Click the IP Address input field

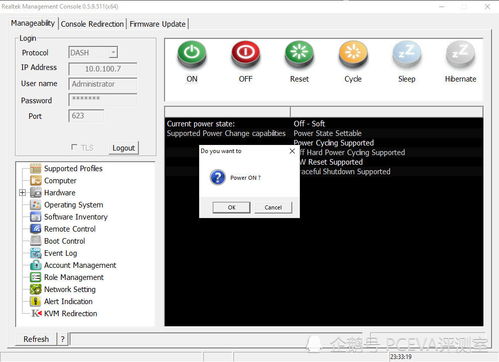(x=103, y=69)
